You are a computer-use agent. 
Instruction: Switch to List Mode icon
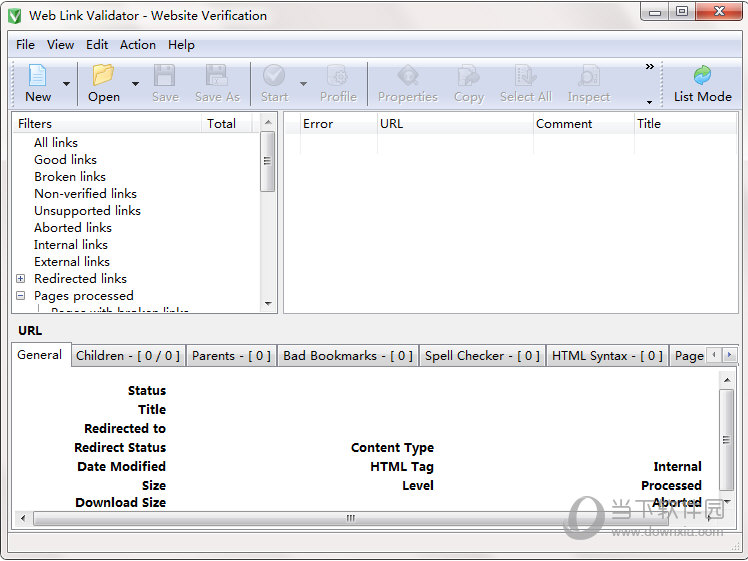tap(702, 75)
